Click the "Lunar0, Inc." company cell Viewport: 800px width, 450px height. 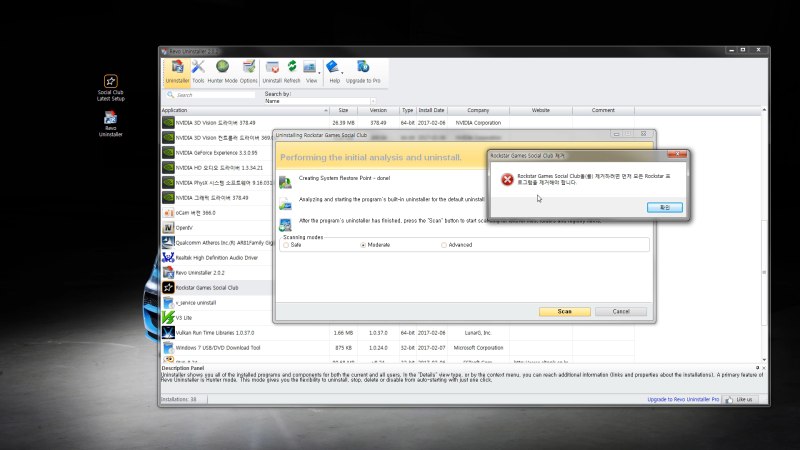coord(478,333)
